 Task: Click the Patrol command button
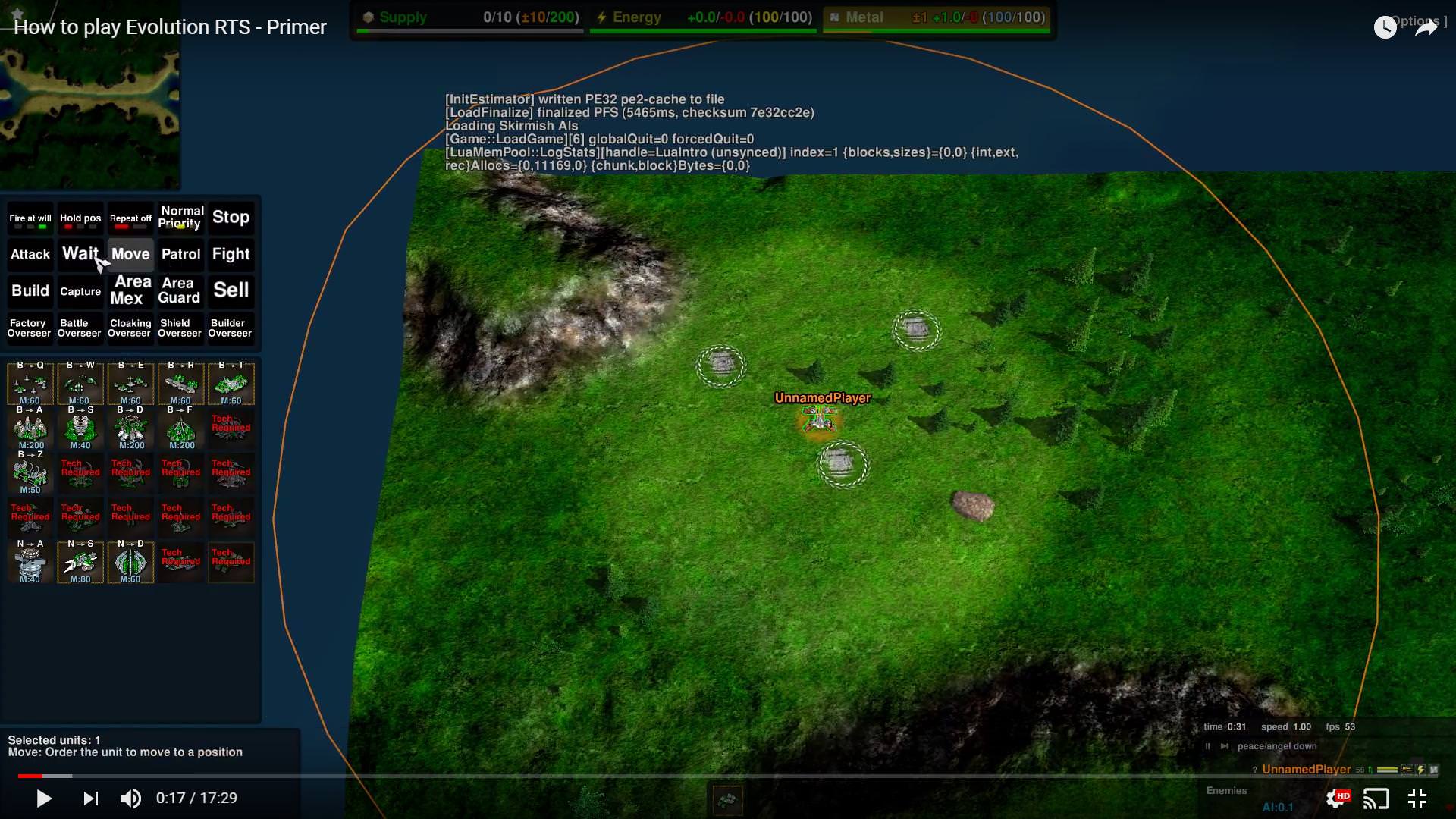[180, 254]
